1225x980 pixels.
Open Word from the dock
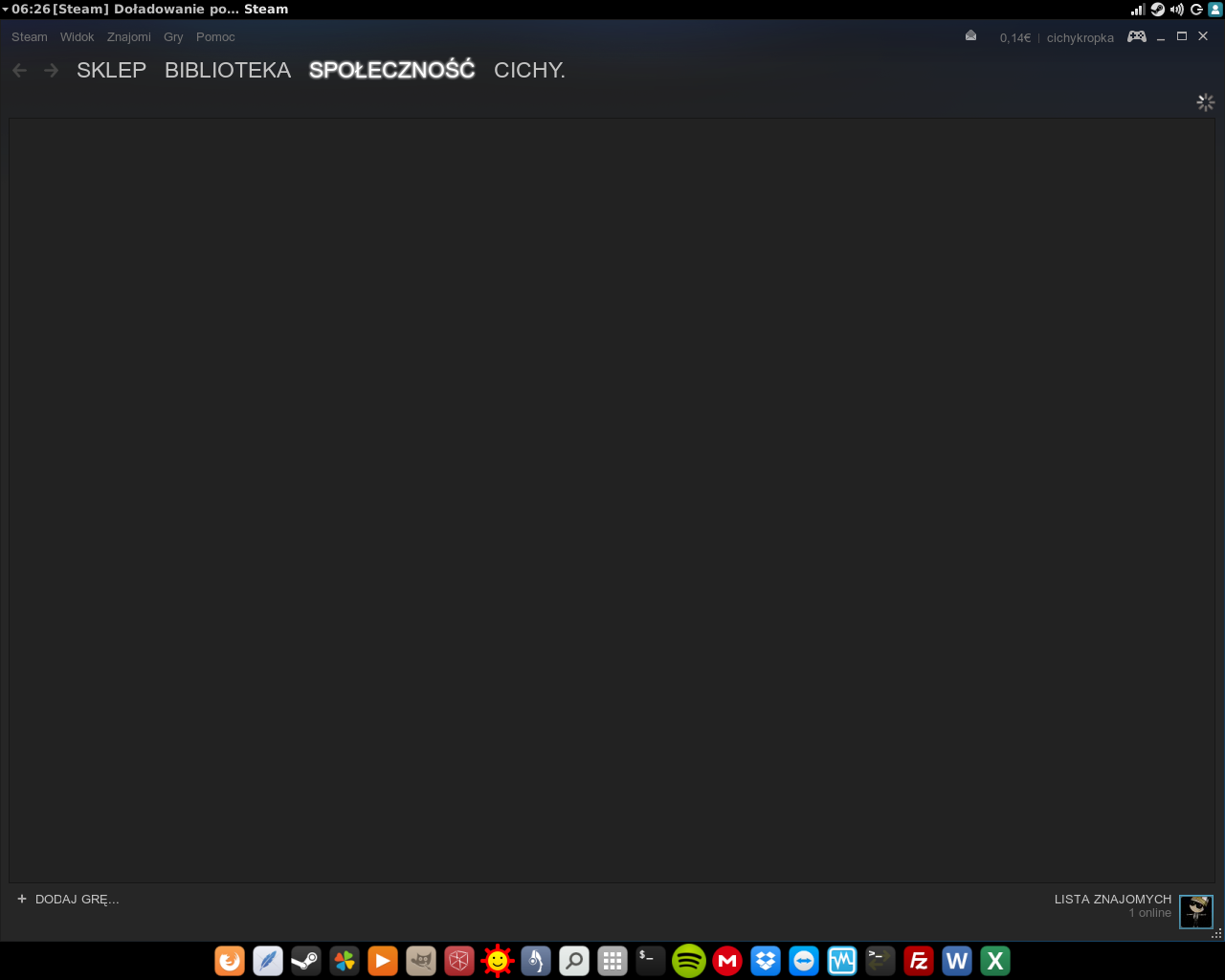click(957, 960)
